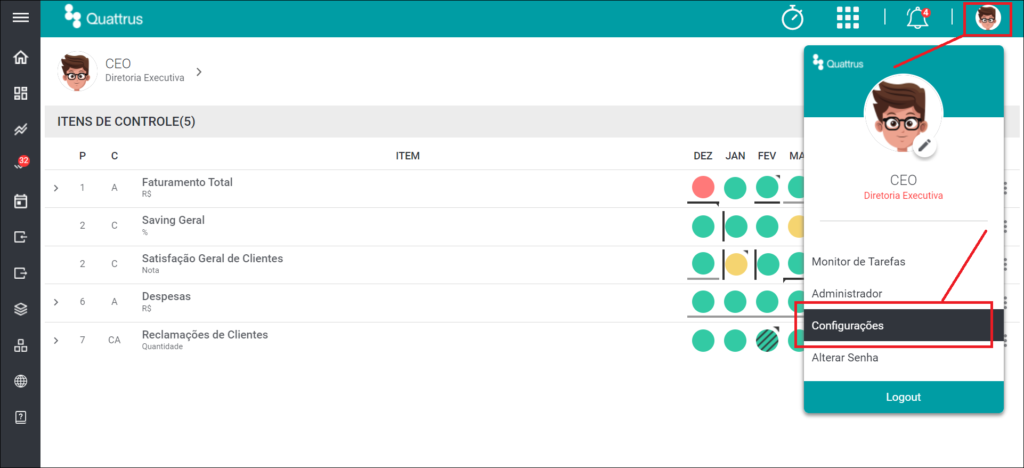
Task: Click CEO name in profile panel
Action: pyautogui.click(x=903, y=180)
